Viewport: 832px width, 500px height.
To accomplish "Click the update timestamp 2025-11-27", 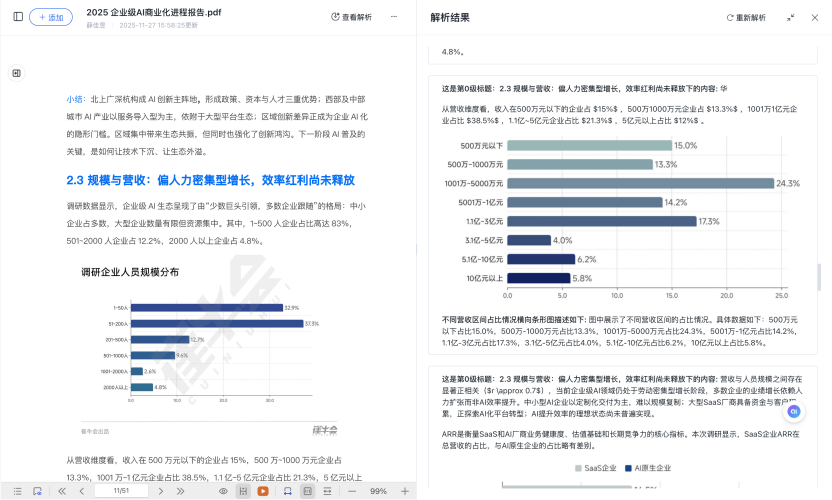I will [x=158, y=25].
